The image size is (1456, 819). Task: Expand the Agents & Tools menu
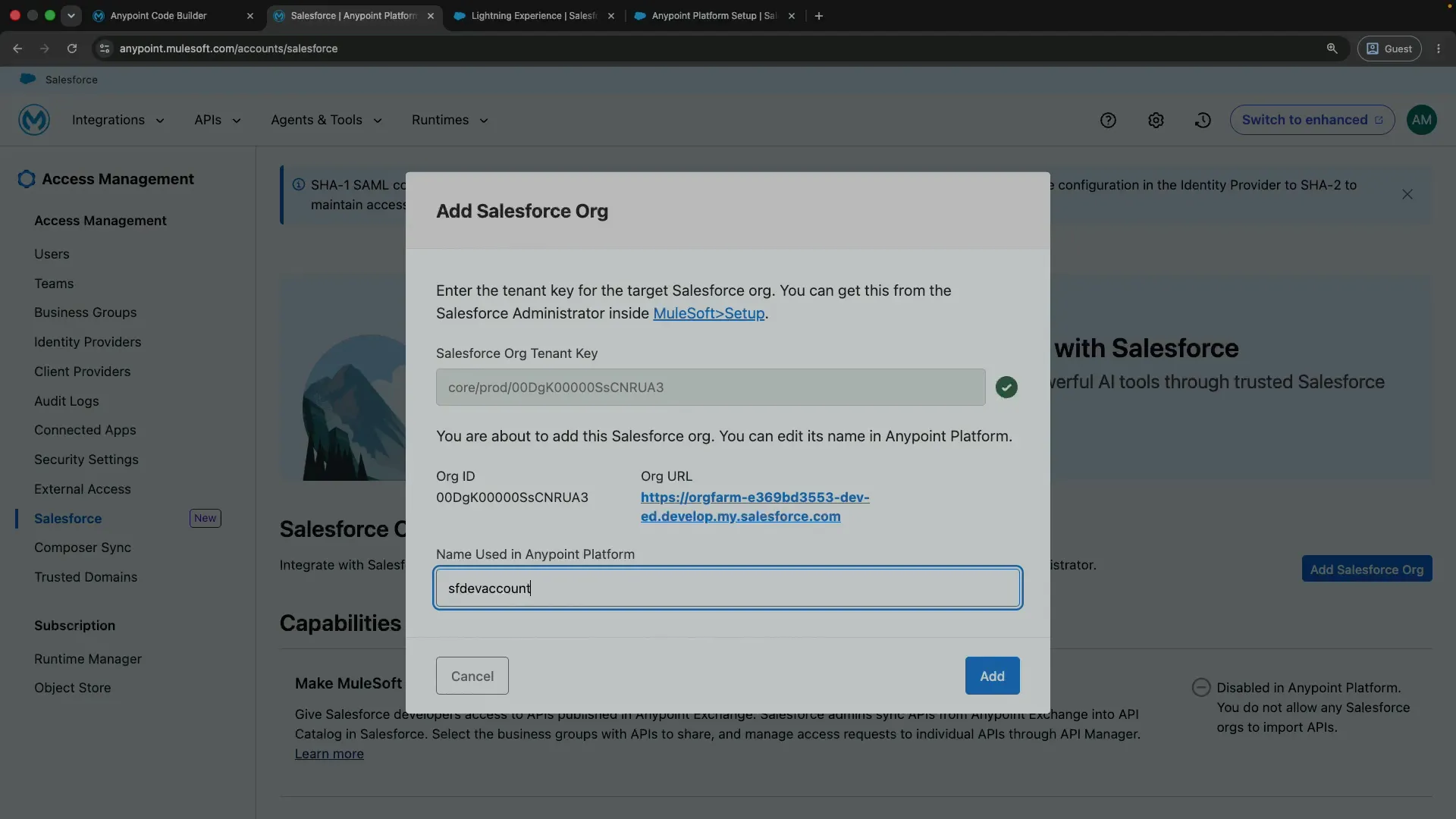click(x=327, y=120)
